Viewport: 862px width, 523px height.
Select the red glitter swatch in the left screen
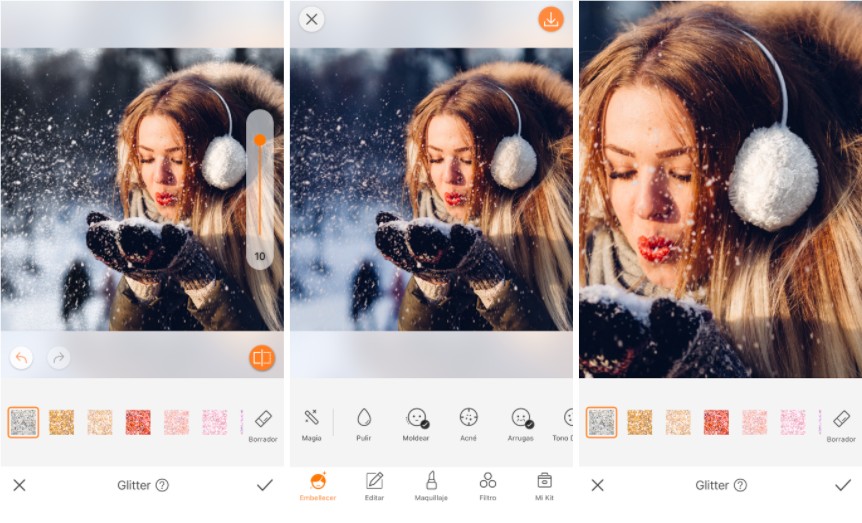click(138, 422)
